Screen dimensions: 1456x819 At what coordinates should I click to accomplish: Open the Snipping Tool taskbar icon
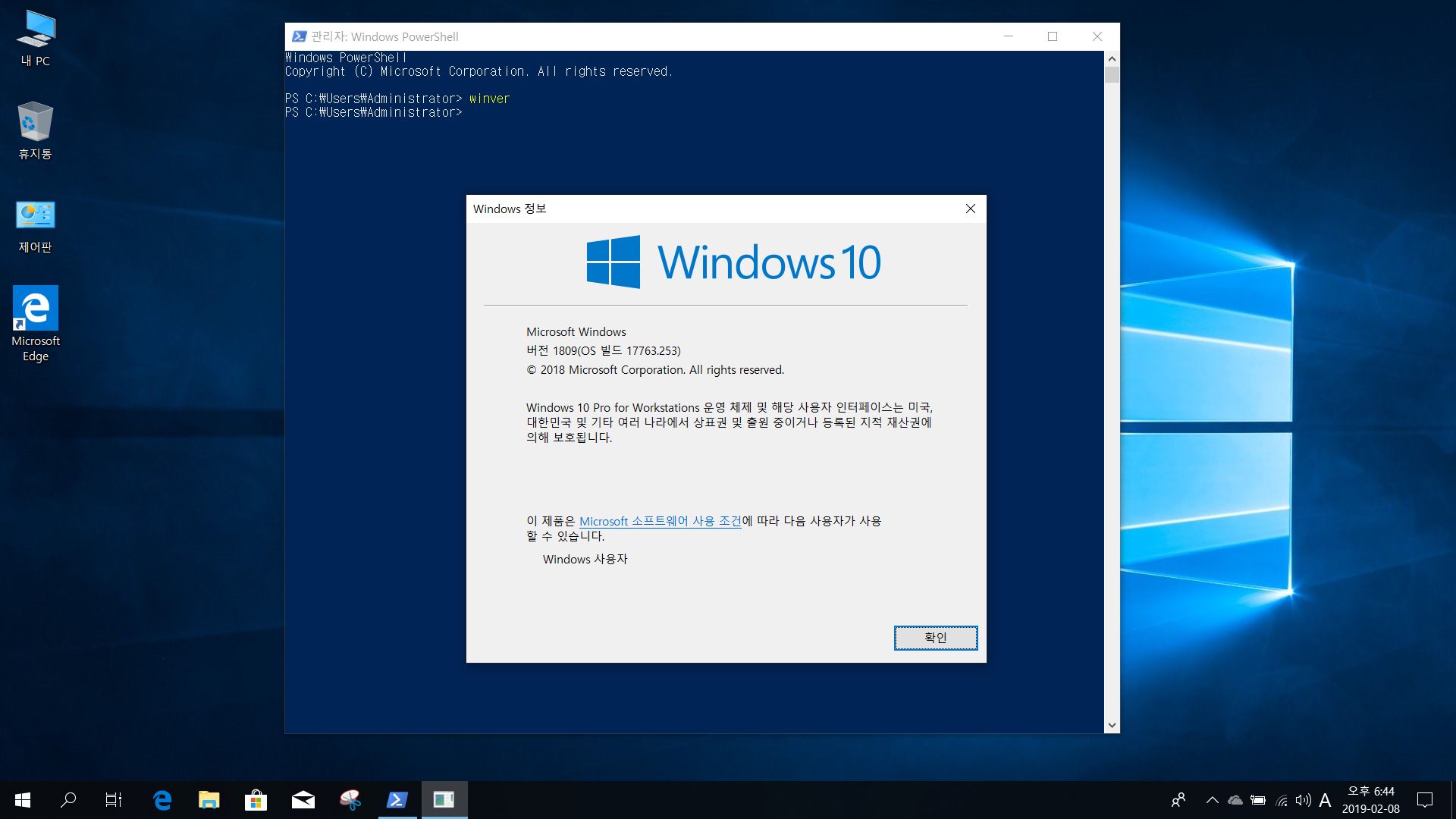click(x=350, y=800)
